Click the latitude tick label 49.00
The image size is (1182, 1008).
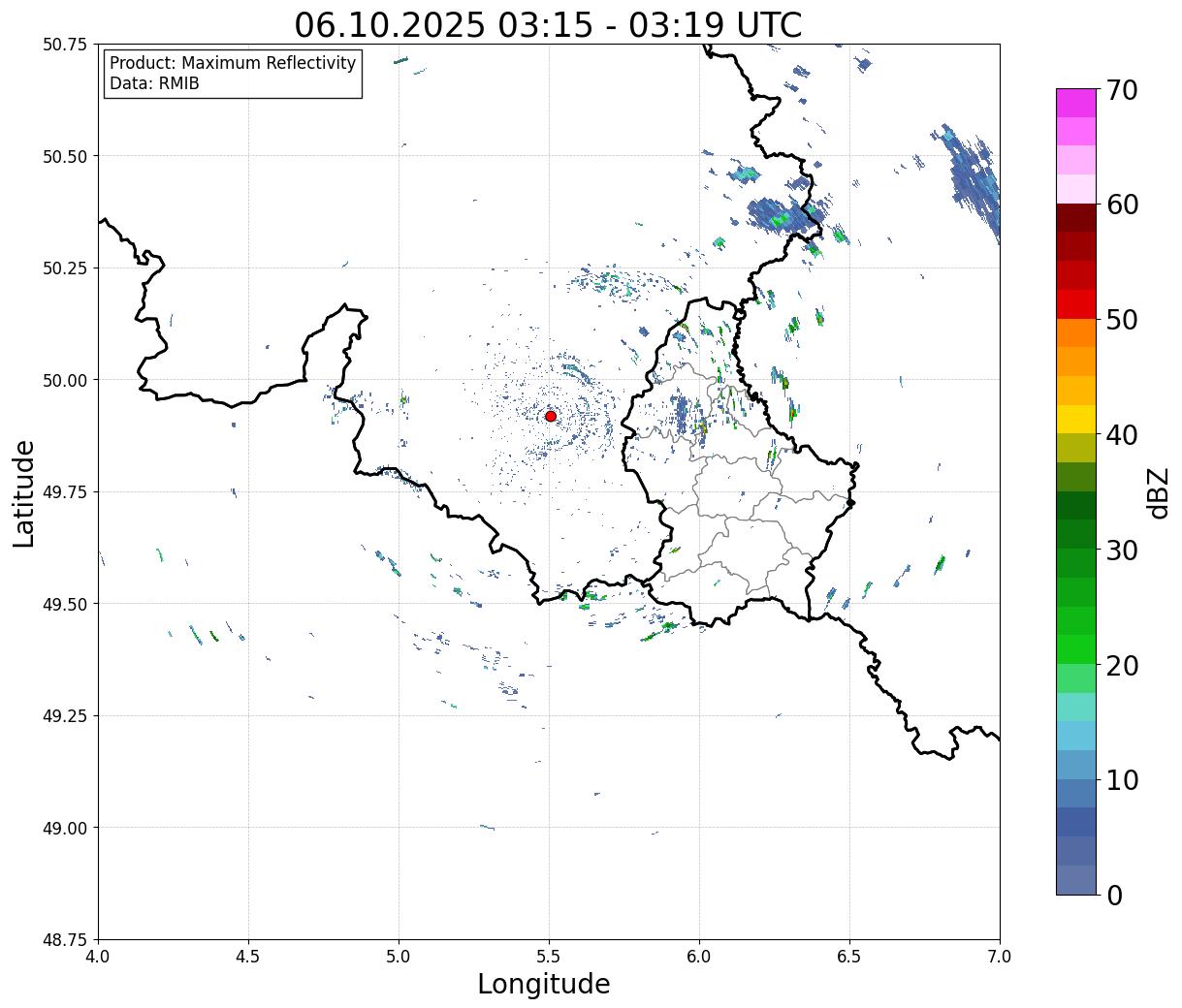(65, 828)
